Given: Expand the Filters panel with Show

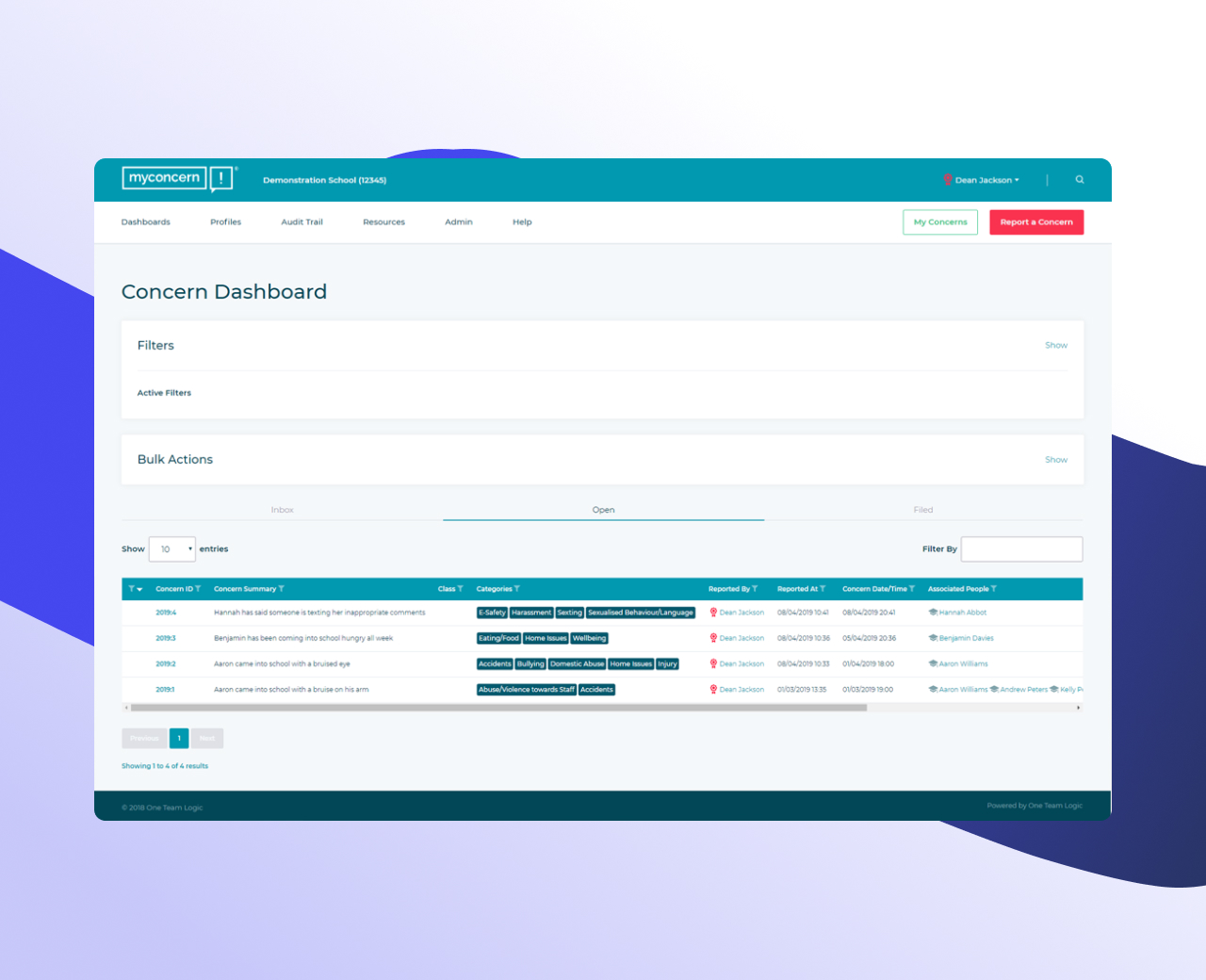Looking at the screenshot, I should tap(1055, 346).
